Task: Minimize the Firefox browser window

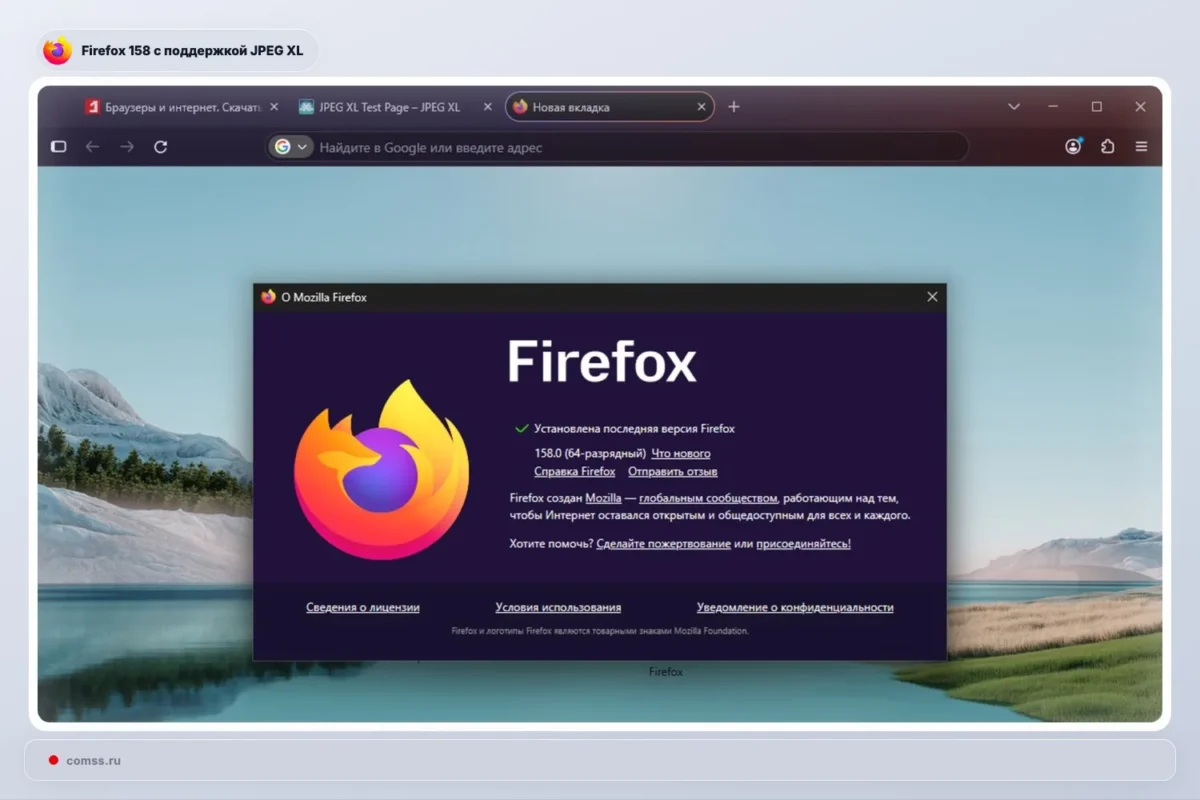Action: point(1054,107)
